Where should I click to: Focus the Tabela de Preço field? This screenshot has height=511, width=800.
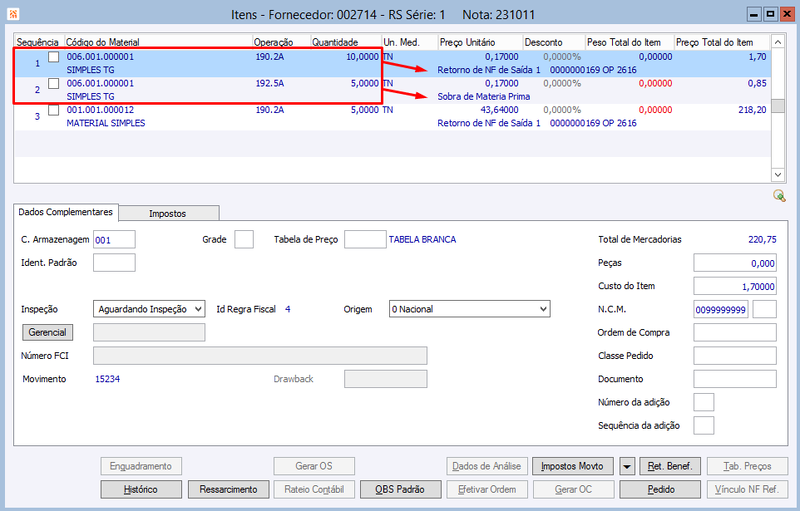click(365, 240)
